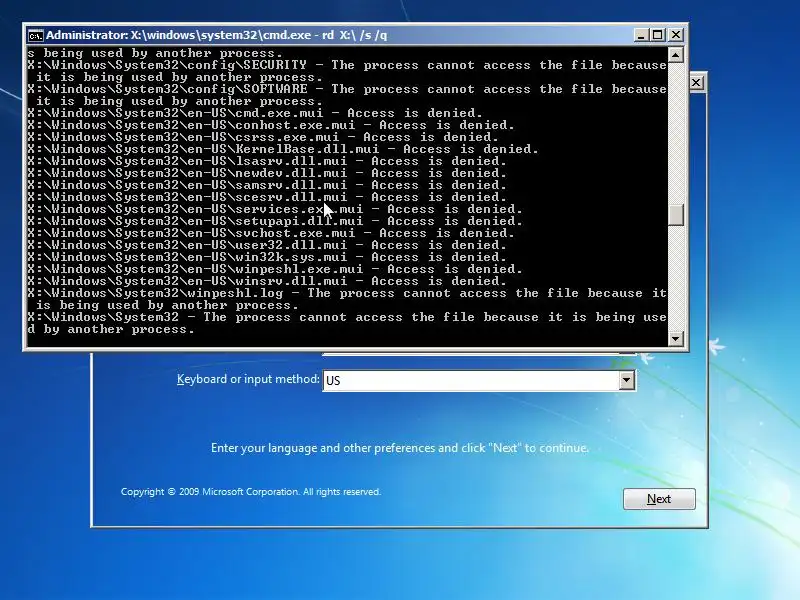
Task: Click the KernelBase.dll.mui Access is denied line
Action: (283, 149)
